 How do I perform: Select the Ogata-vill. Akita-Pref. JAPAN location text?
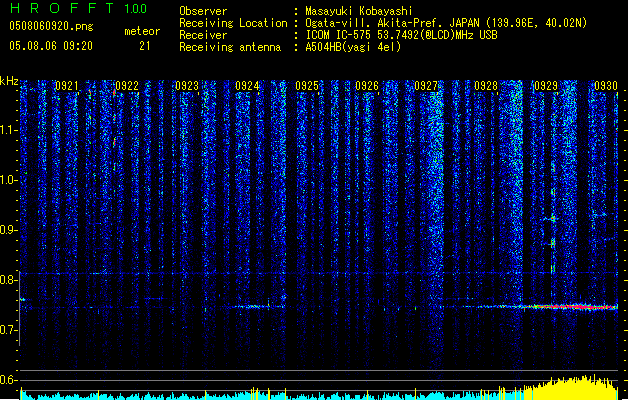(446, 23)
